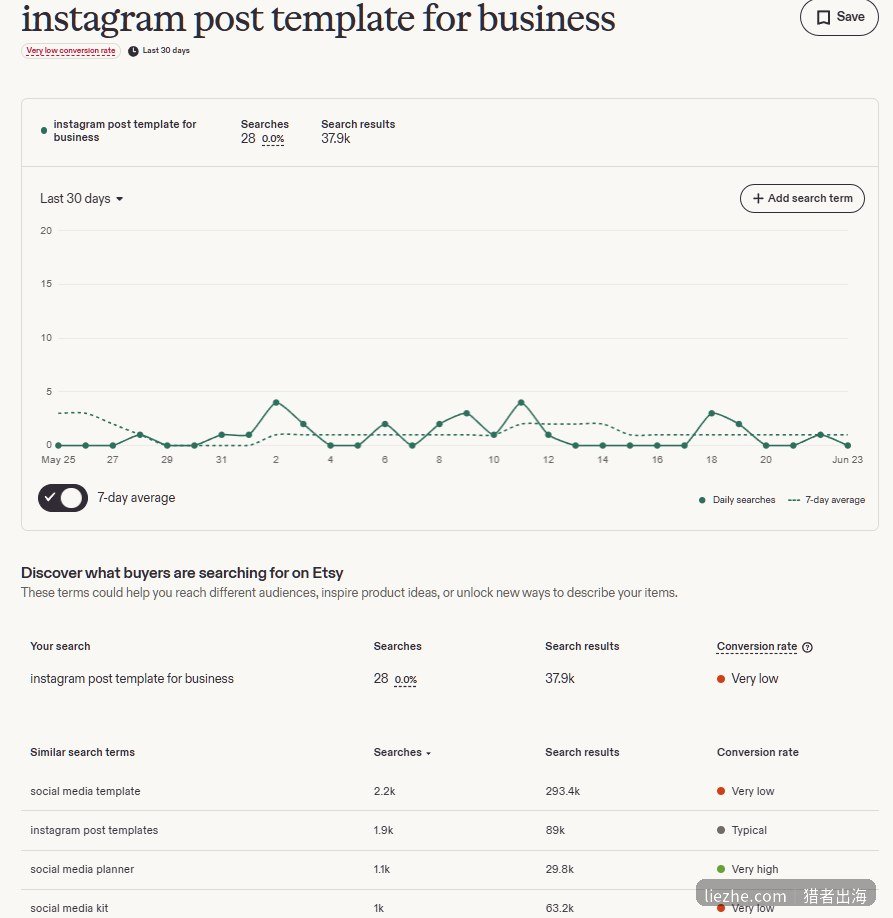Click the Jun 2 peak data point
The width and height of the screenshot is (893, 918).
pyautogui.click(x=276, y=402)
